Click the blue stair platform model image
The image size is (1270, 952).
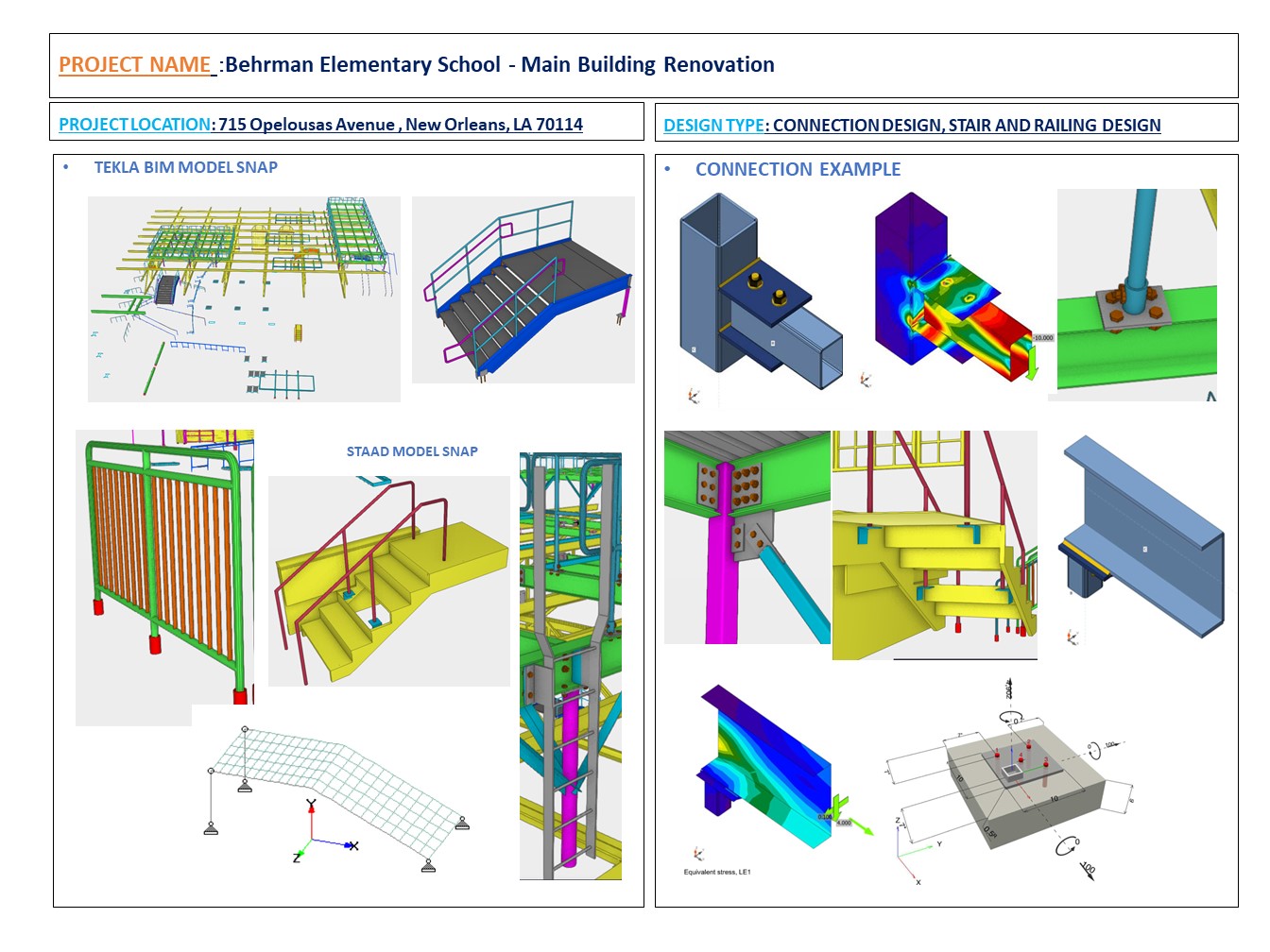coord(523,289)
